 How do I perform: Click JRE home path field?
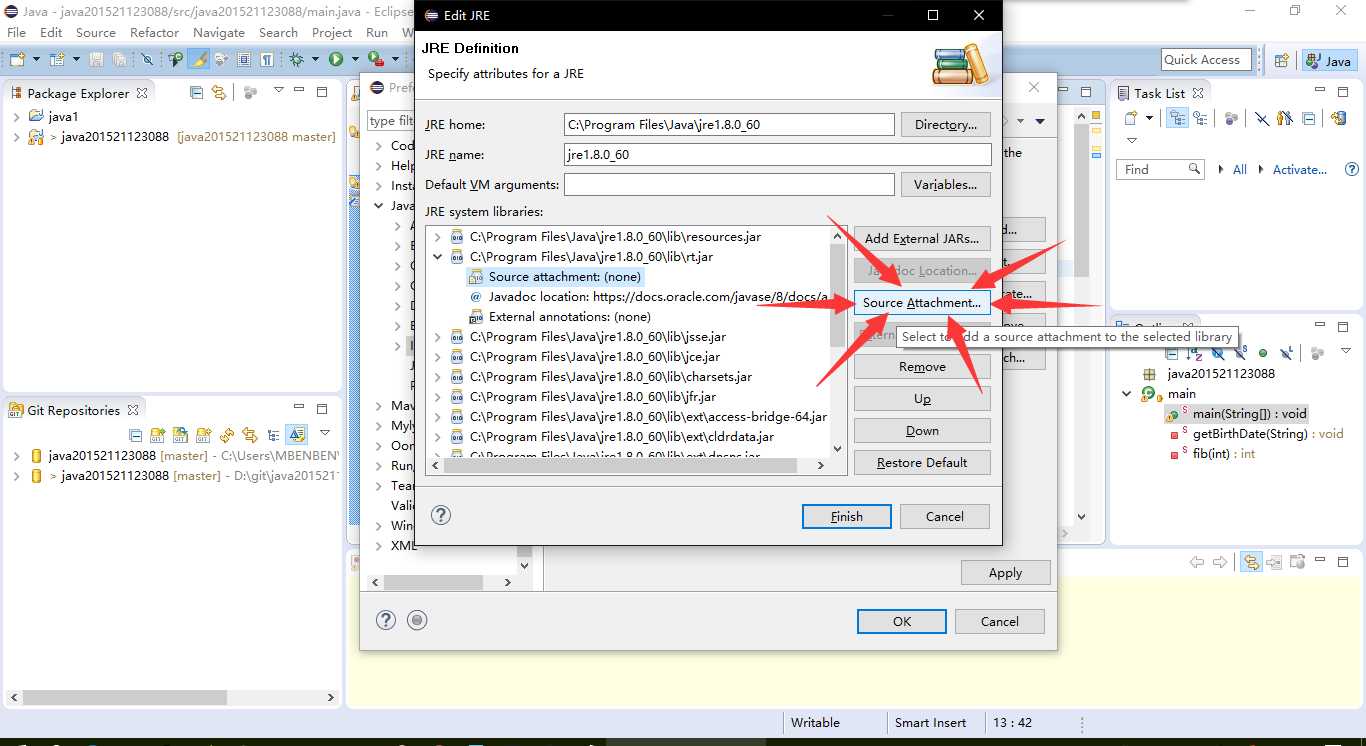click(x=729, y=124)
